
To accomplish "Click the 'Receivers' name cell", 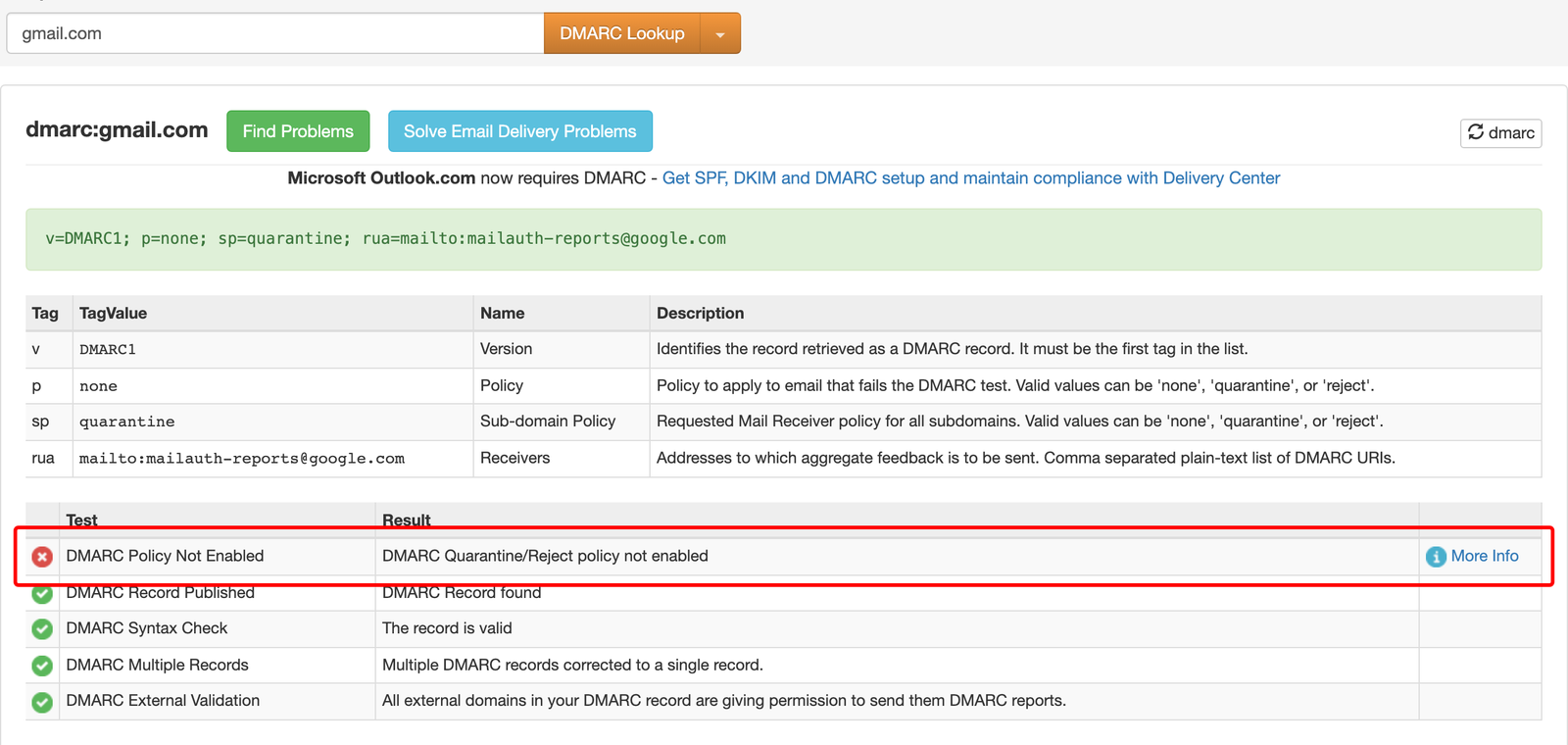I will coord(562,459).
